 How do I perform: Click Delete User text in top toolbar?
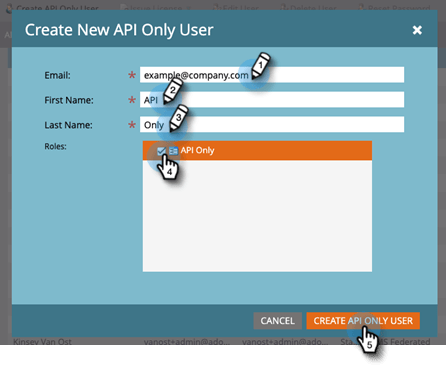click(x=313, y=8)
